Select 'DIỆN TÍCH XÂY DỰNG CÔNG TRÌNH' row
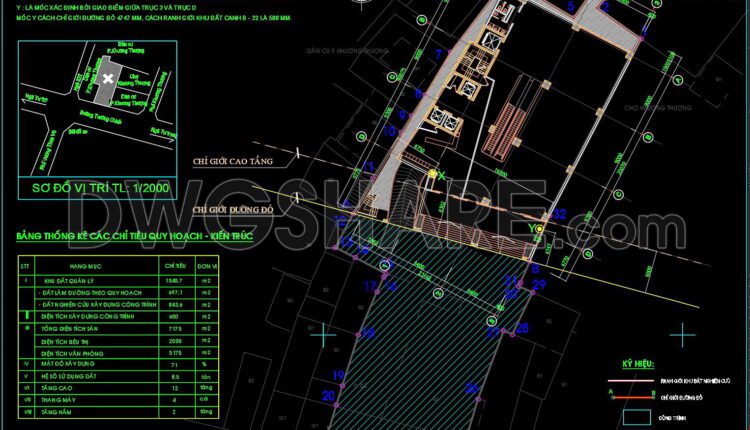Image resolution: width=750 pixels, height=430 pixels. coord(119,317)
